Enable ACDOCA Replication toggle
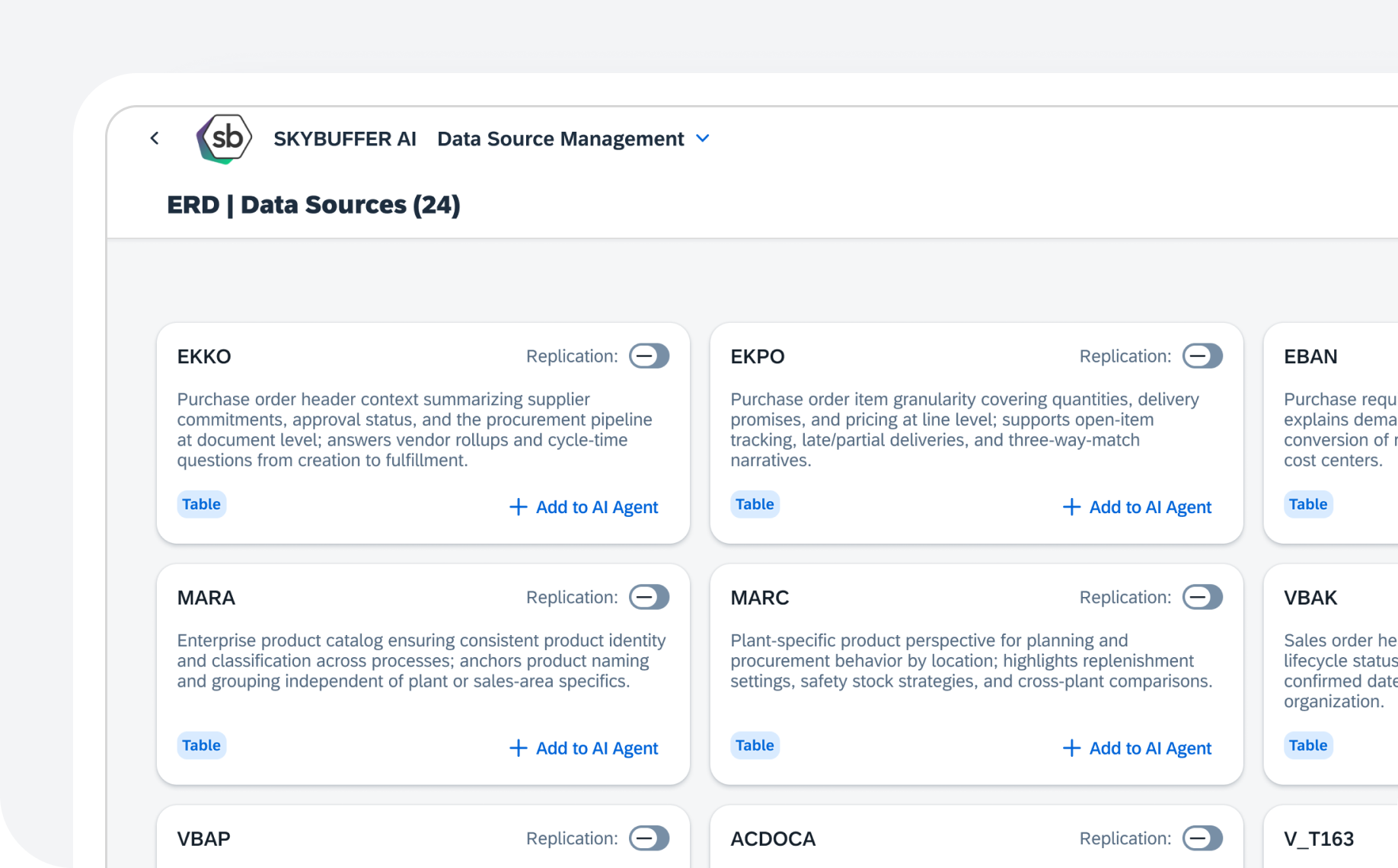1398x868 pixels. (1202, 838)
